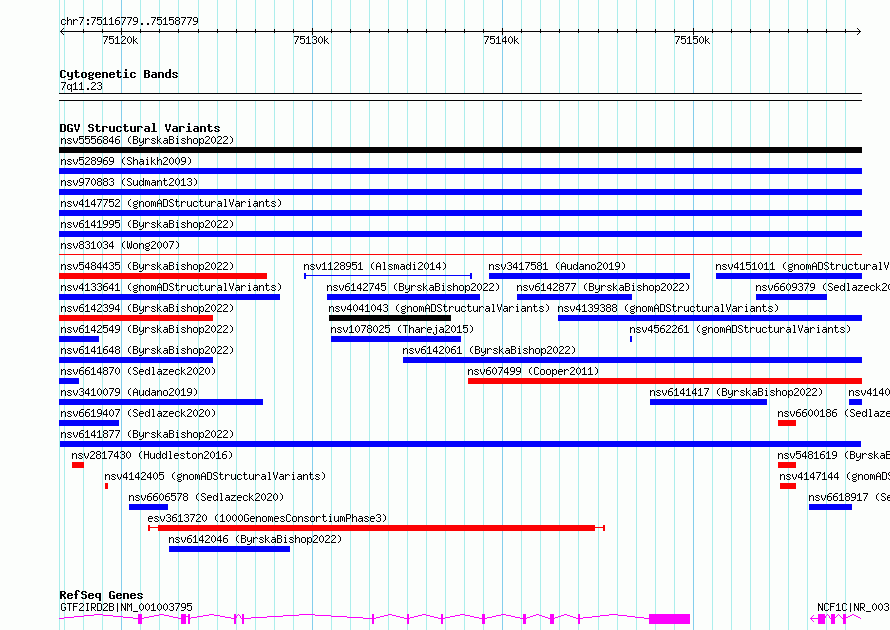Click the 75150k ruler position
The image size is (890, 630).
tap(692, 40)
